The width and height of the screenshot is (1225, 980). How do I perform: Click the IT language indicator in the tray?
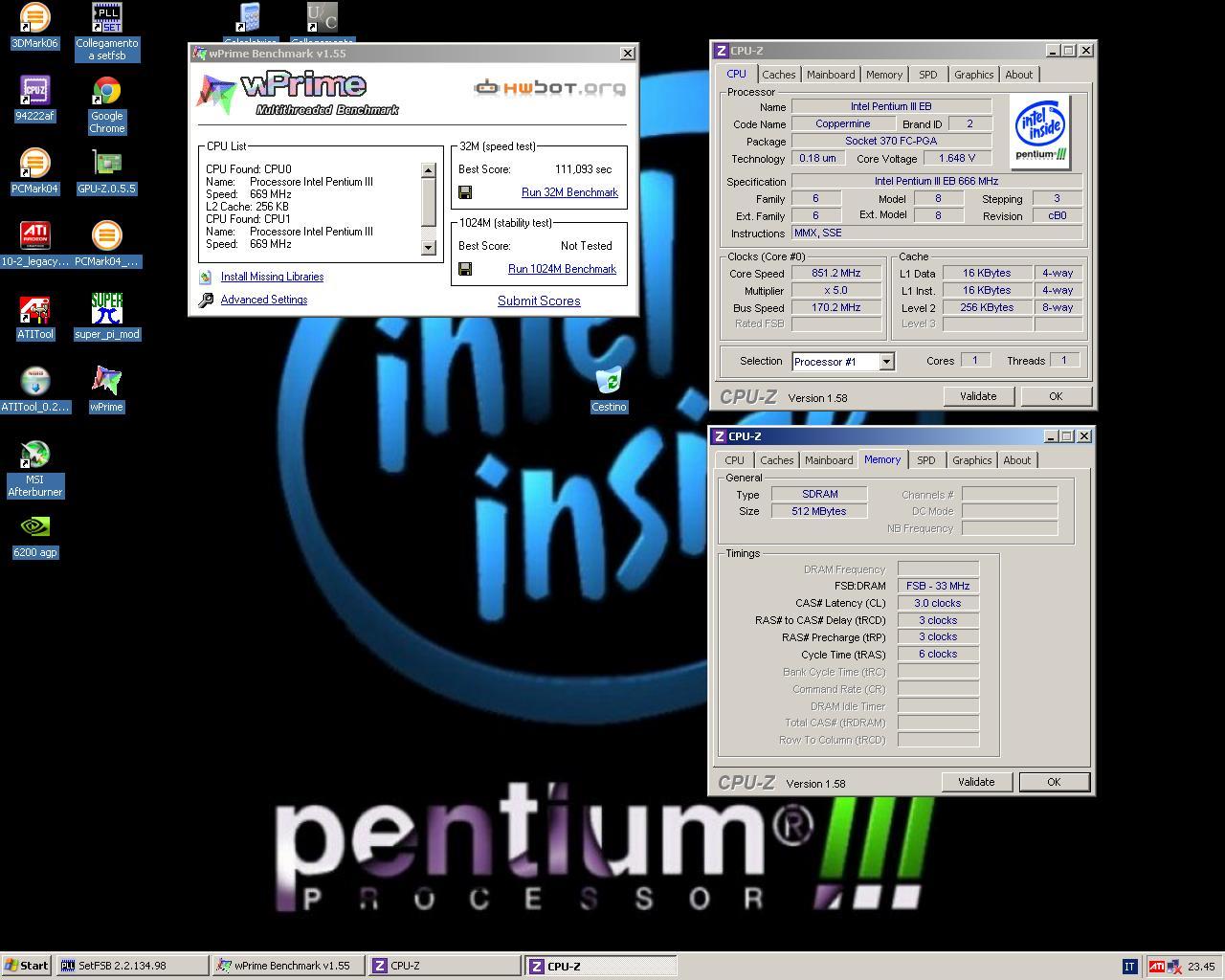click(x=1129, y=967)
